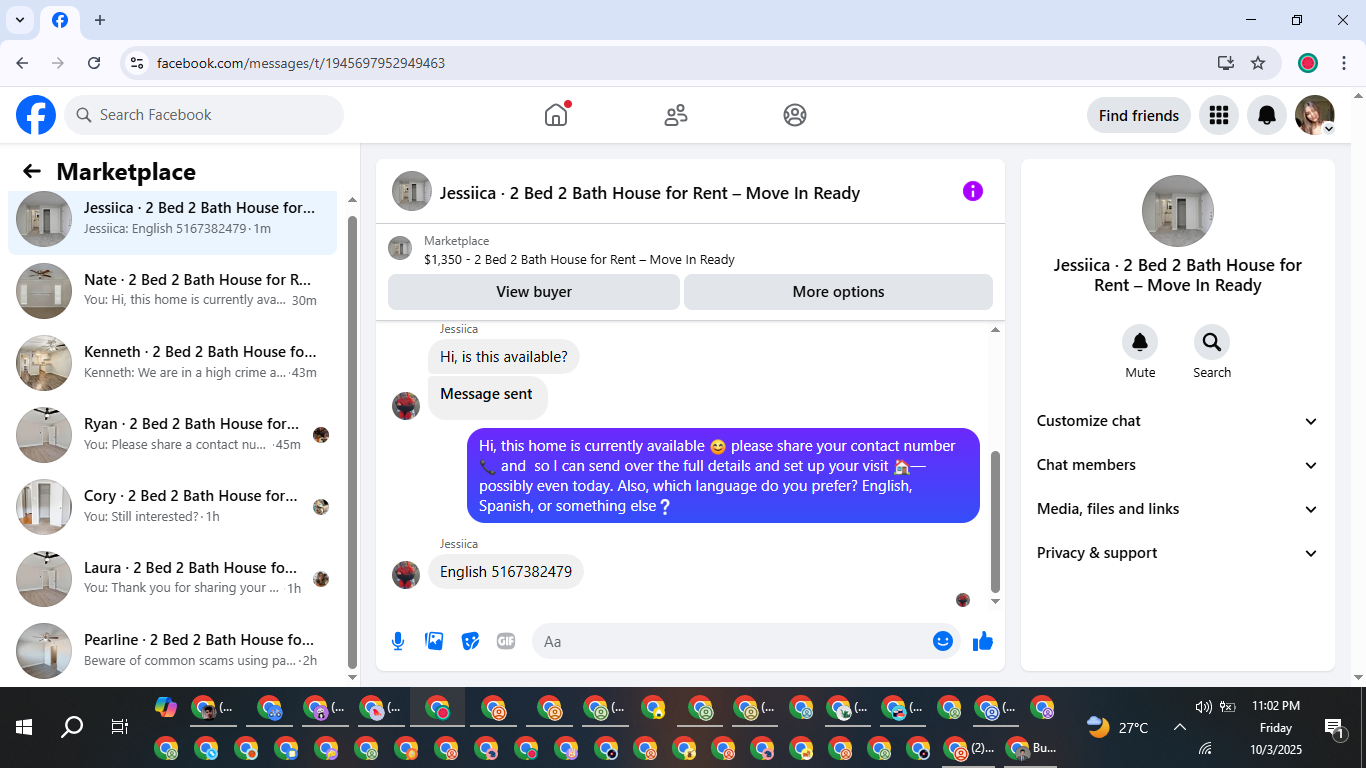
Task: Click the purple availability reply message
Action: click(x=724, y=476)
